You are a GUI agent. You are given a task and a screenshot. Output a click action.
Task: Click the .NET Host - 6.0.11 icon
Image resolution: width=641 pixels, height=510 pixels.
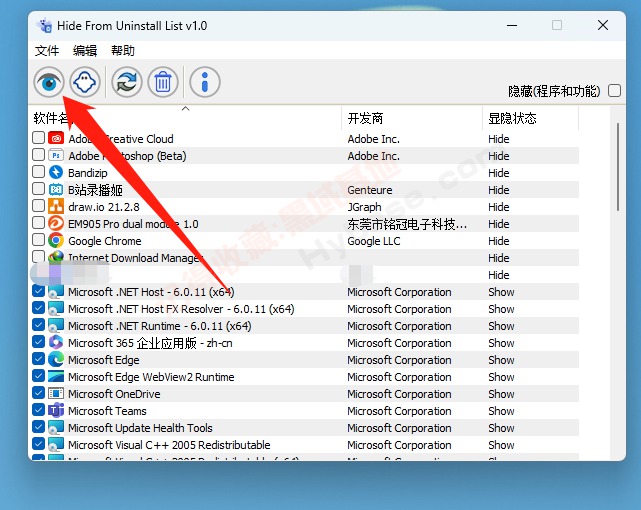pos(56,292)
